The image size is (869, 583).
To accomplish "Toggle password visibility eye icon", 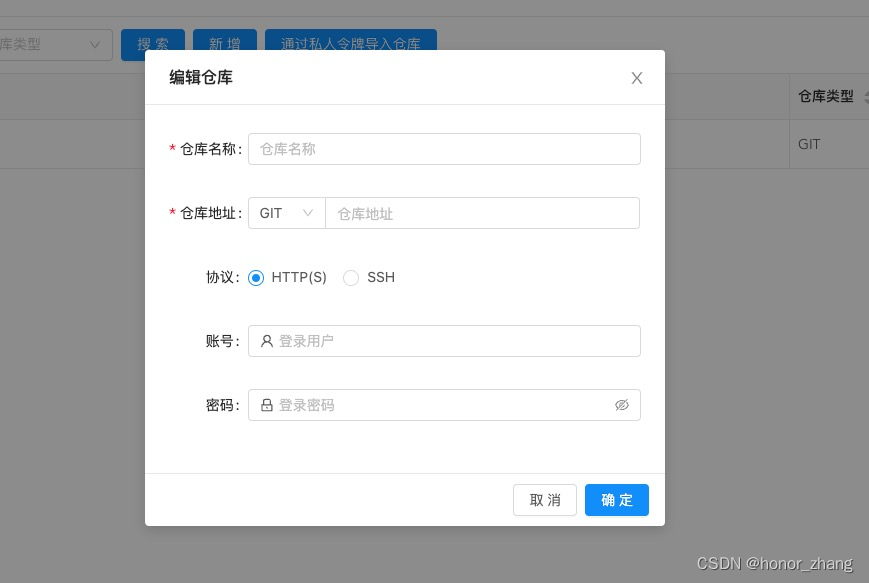I will point(622,405).
